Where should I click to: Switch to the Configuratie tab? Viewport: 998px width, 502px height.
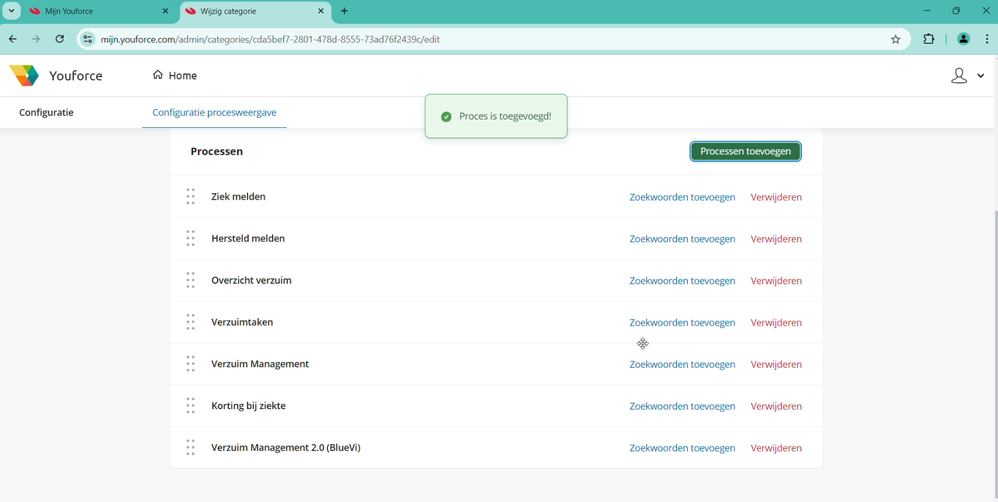(x=46, y=113)
